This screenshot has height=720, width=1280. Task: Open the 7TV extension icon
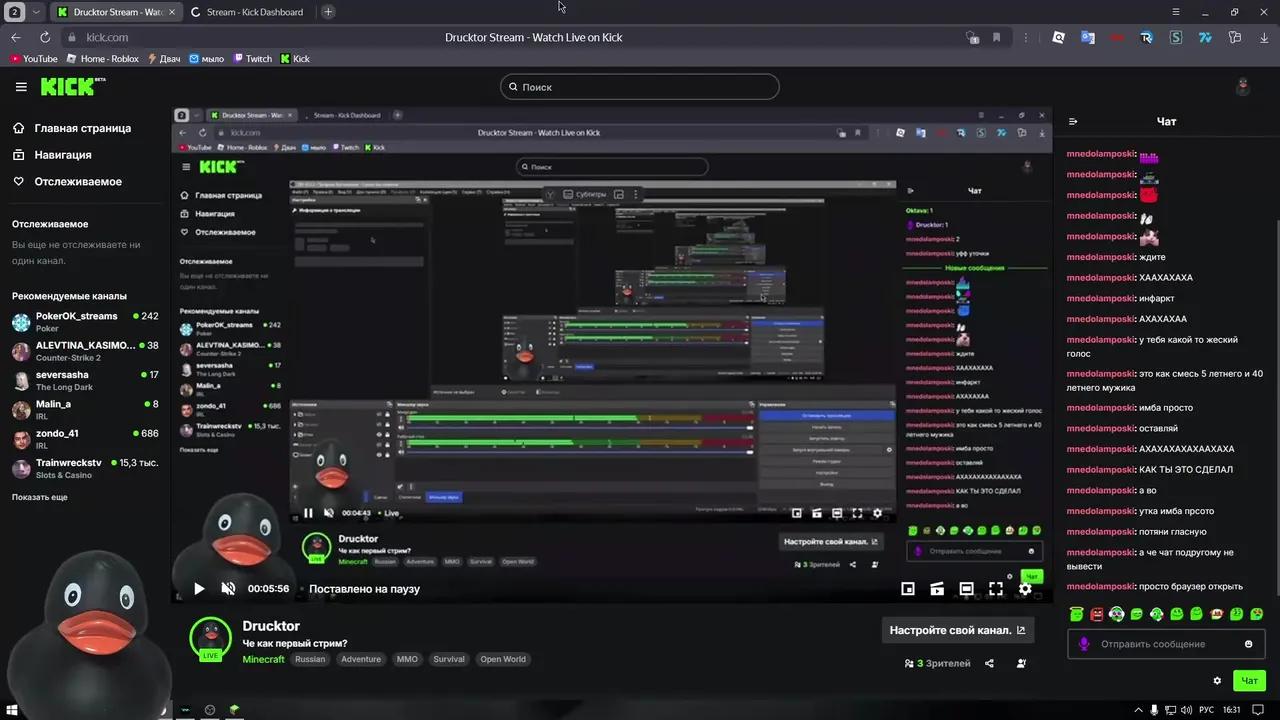pos(1205,37)
